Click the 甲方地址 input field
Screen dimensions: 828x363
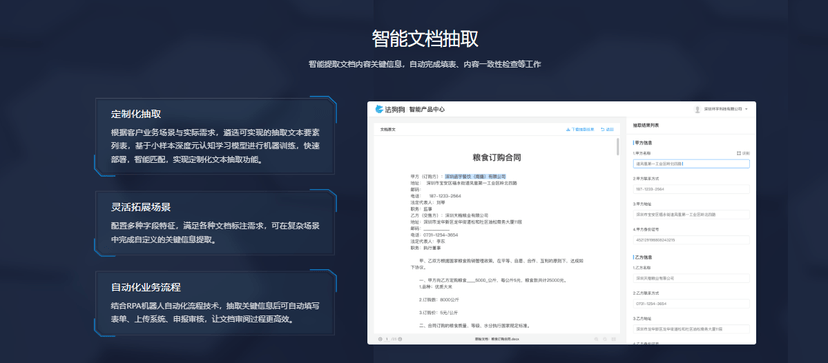(691, 215)
